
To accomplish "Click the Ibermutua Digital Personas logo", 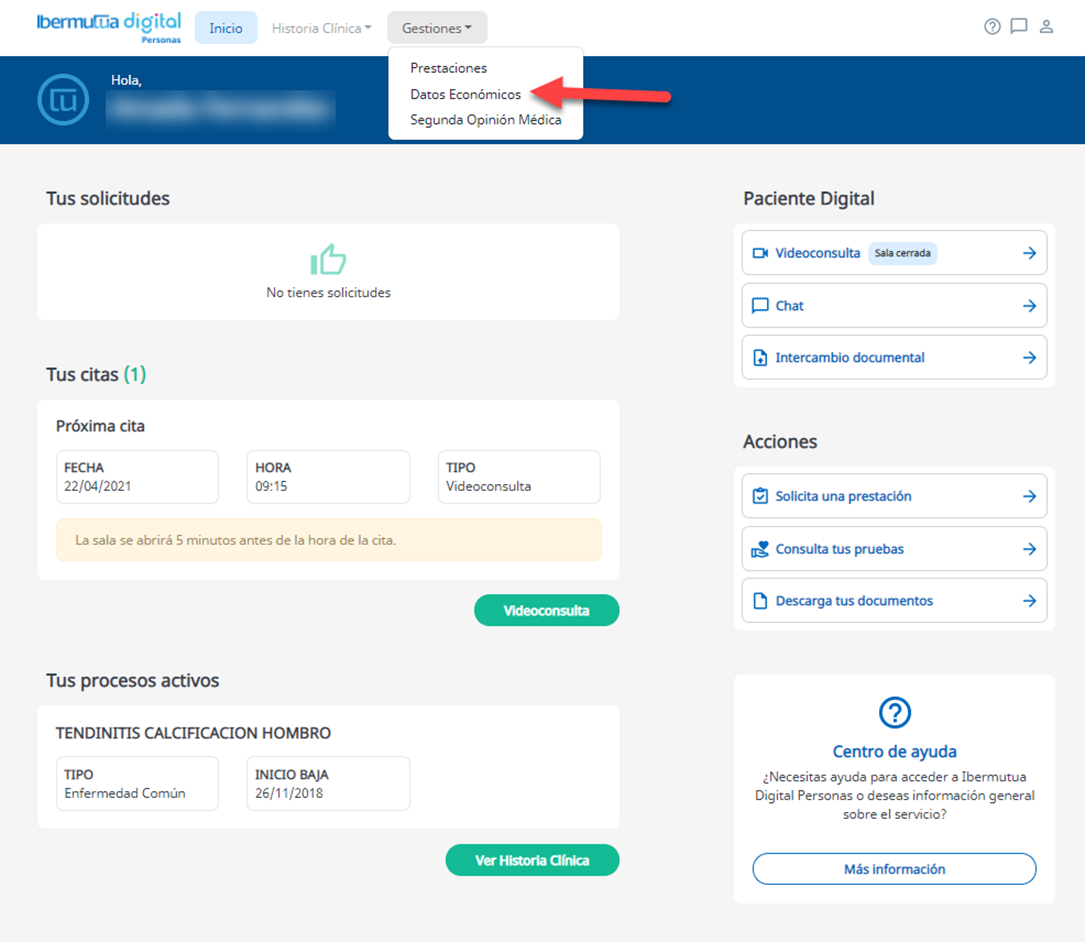I will pos(108,26).
